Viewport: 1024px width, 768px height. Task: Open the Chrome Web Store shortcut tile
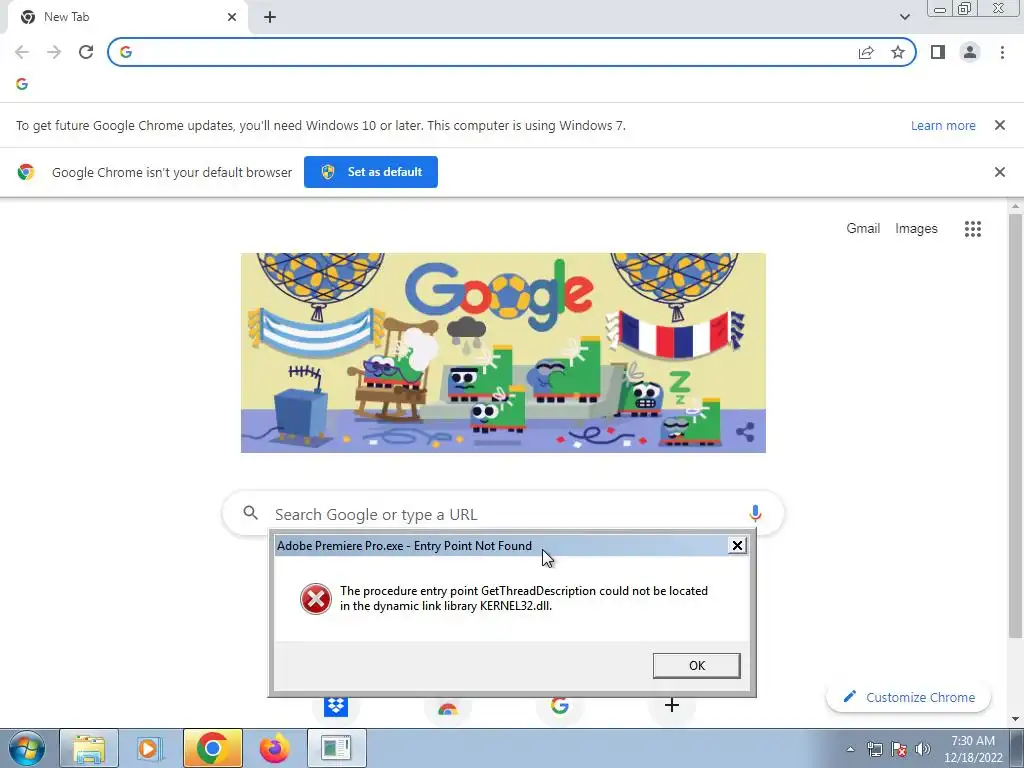click(448, 709)
